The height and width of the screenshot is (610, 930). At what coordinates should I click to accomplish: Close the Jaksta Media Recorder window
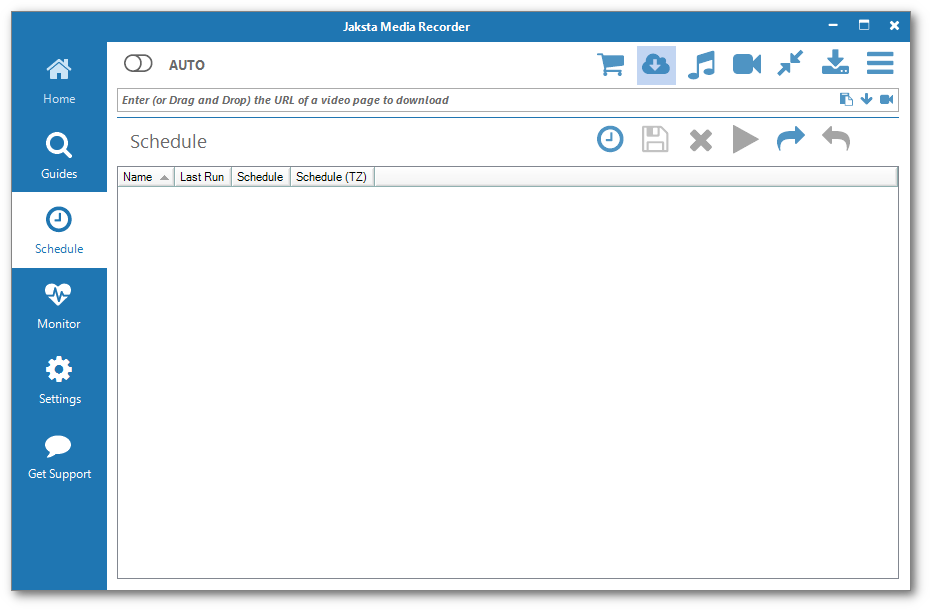894,26
